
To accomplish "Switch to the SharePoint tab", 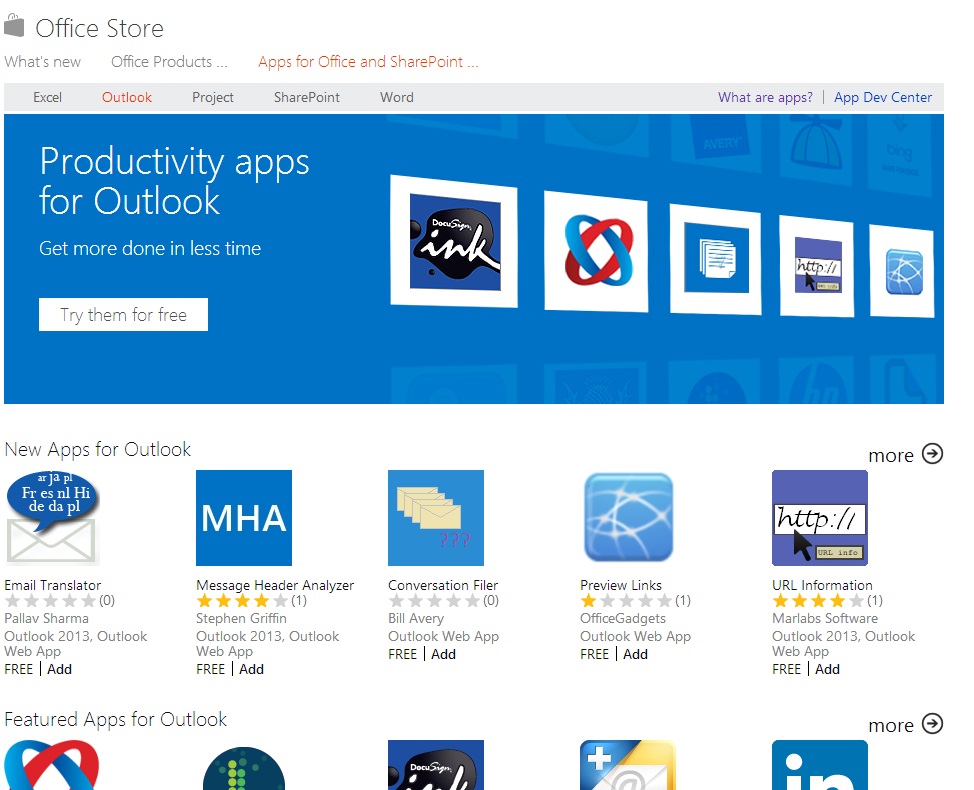I will 307,98.
